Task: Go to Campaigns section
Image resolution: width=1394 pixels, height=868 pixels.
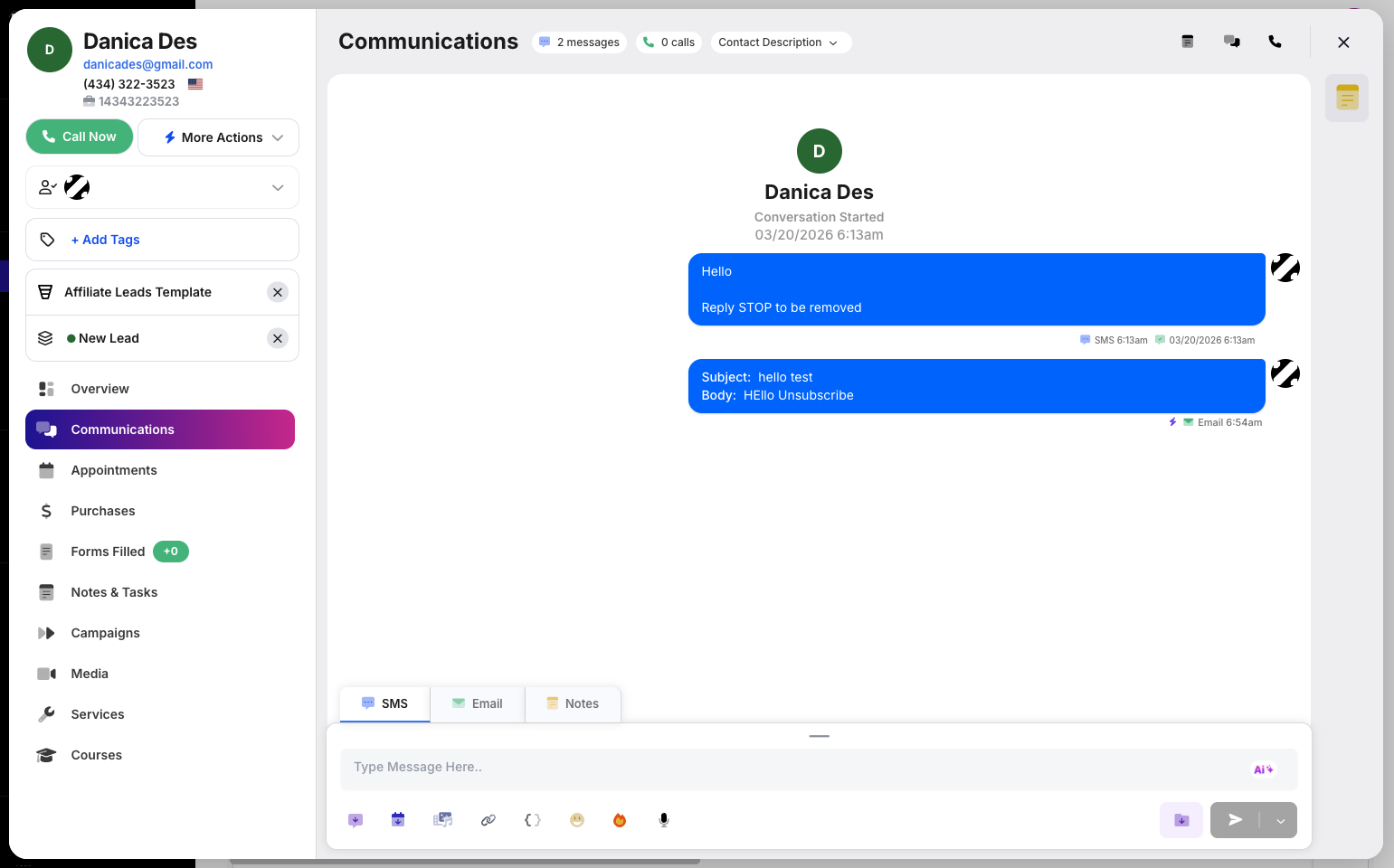Action: [160, 633]
